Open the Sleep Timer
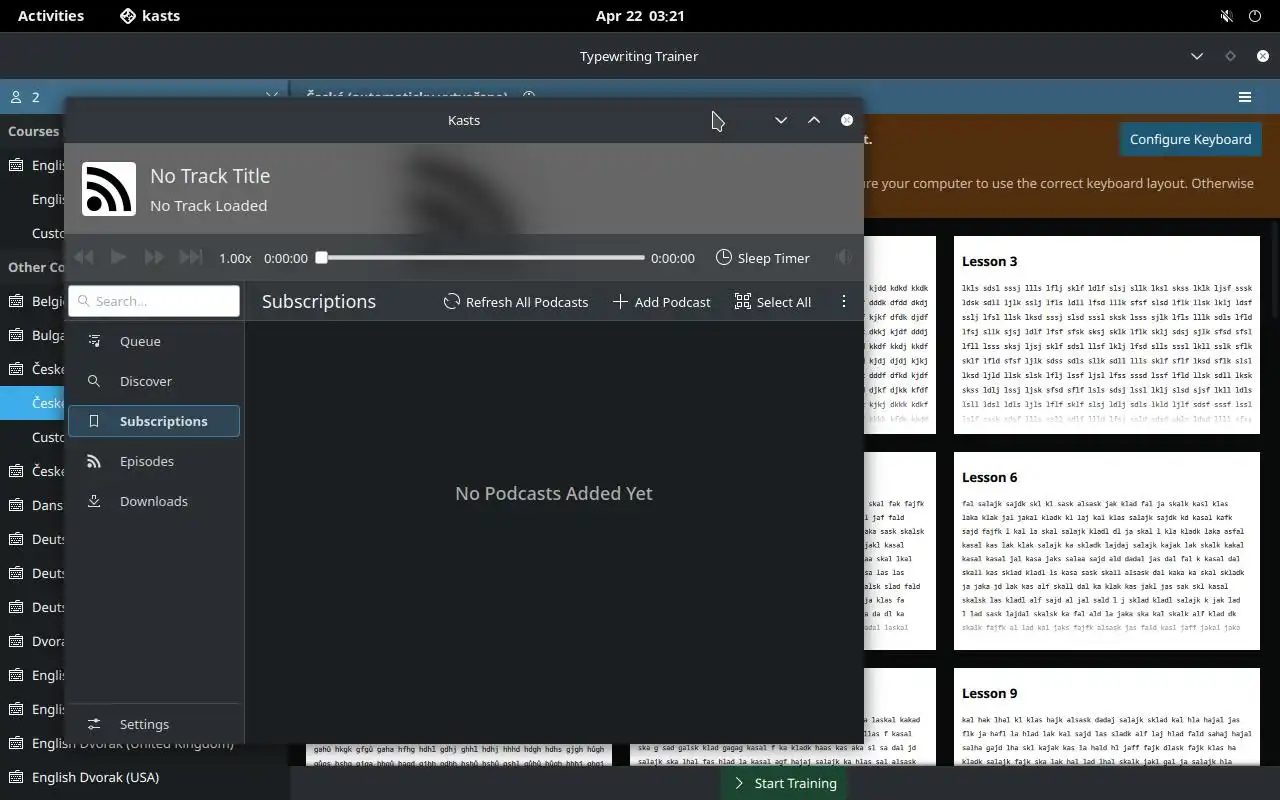Image resolution: width=1280 pixels, height=800 pixels. pos(763,258)
